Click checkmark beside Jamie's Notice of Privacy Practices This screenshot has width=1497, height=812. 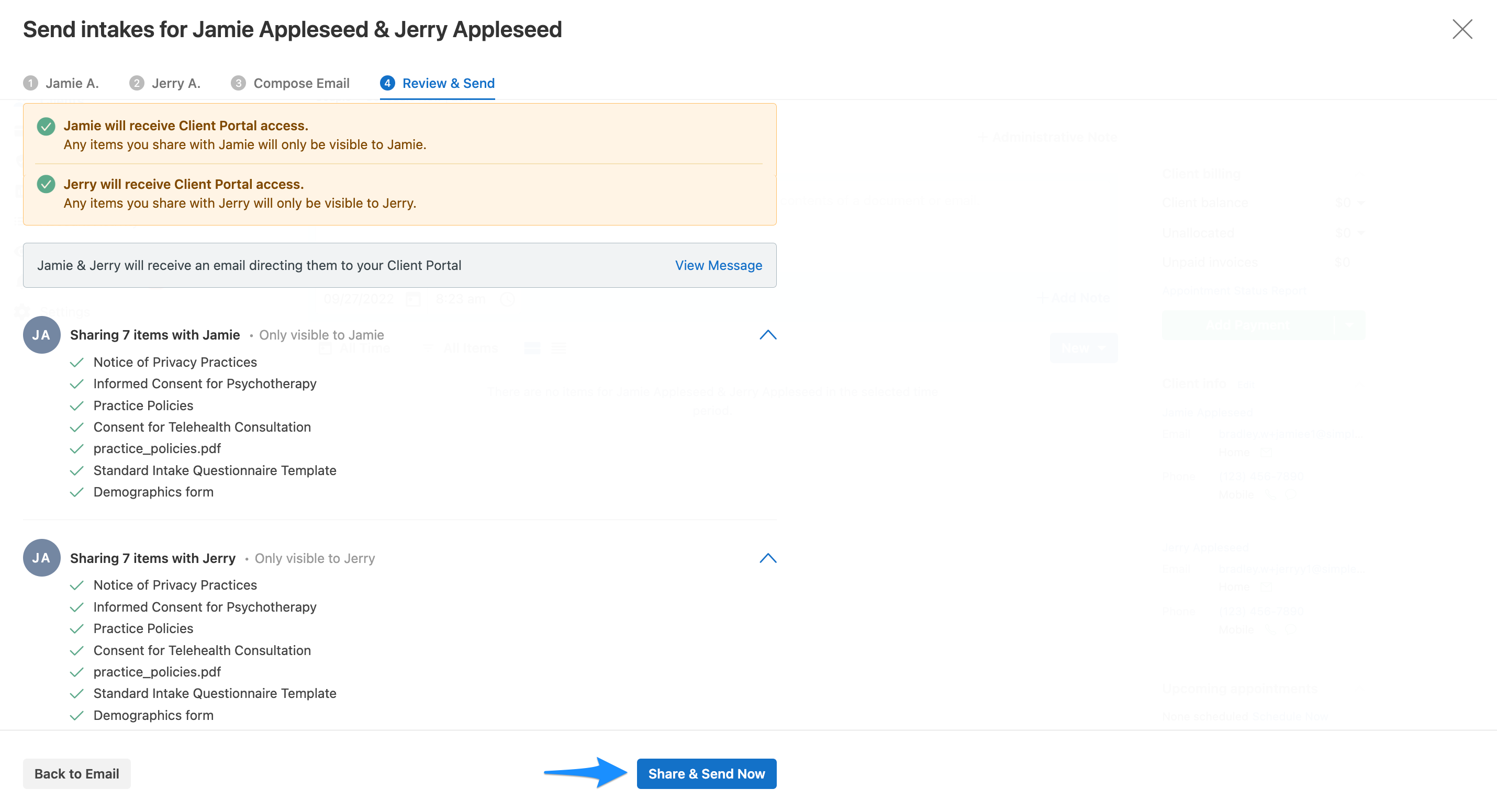pyautogui.click(x=77, y=363)
